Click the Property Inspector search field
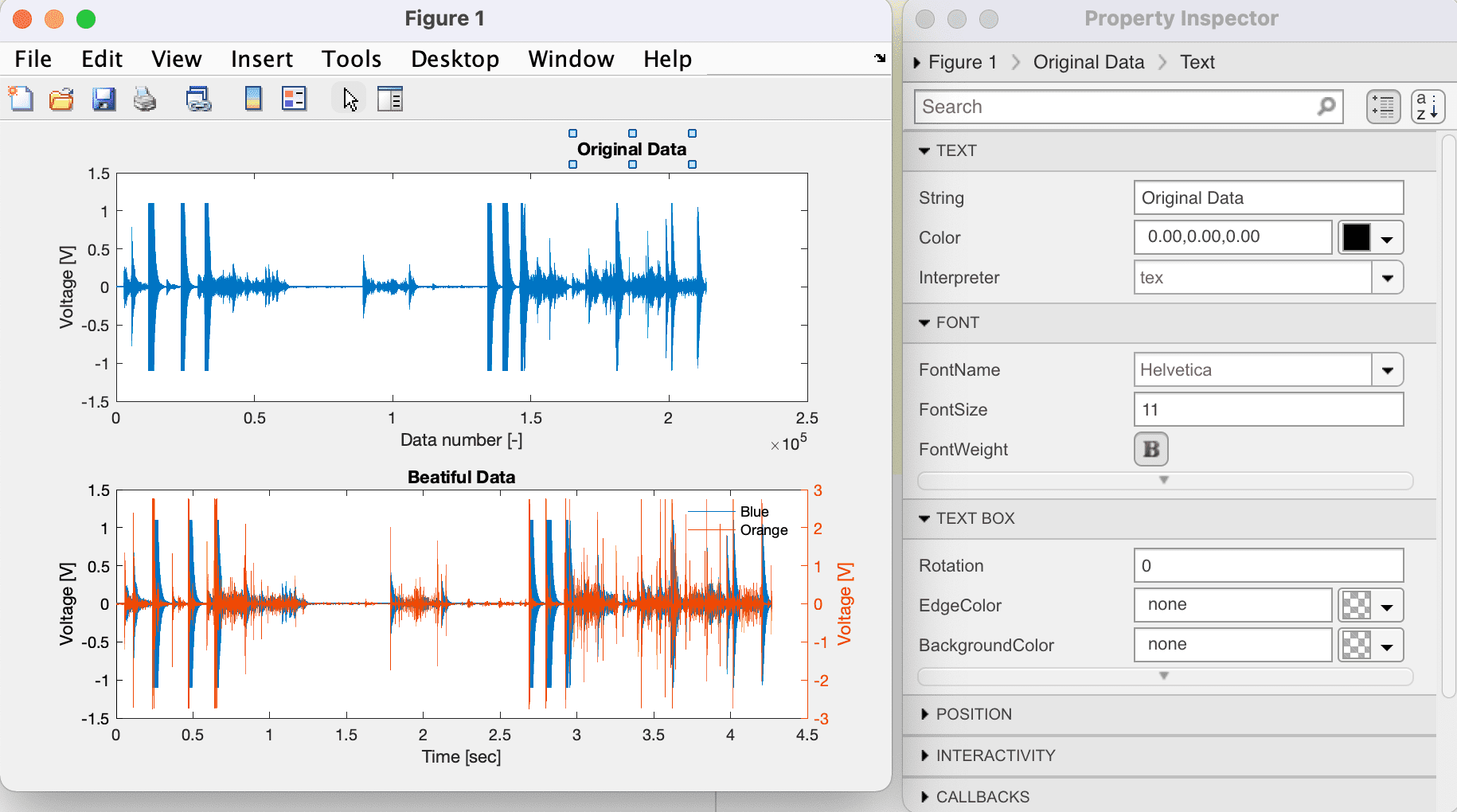The image size is (1457, 812). [x=1128, y=107]
